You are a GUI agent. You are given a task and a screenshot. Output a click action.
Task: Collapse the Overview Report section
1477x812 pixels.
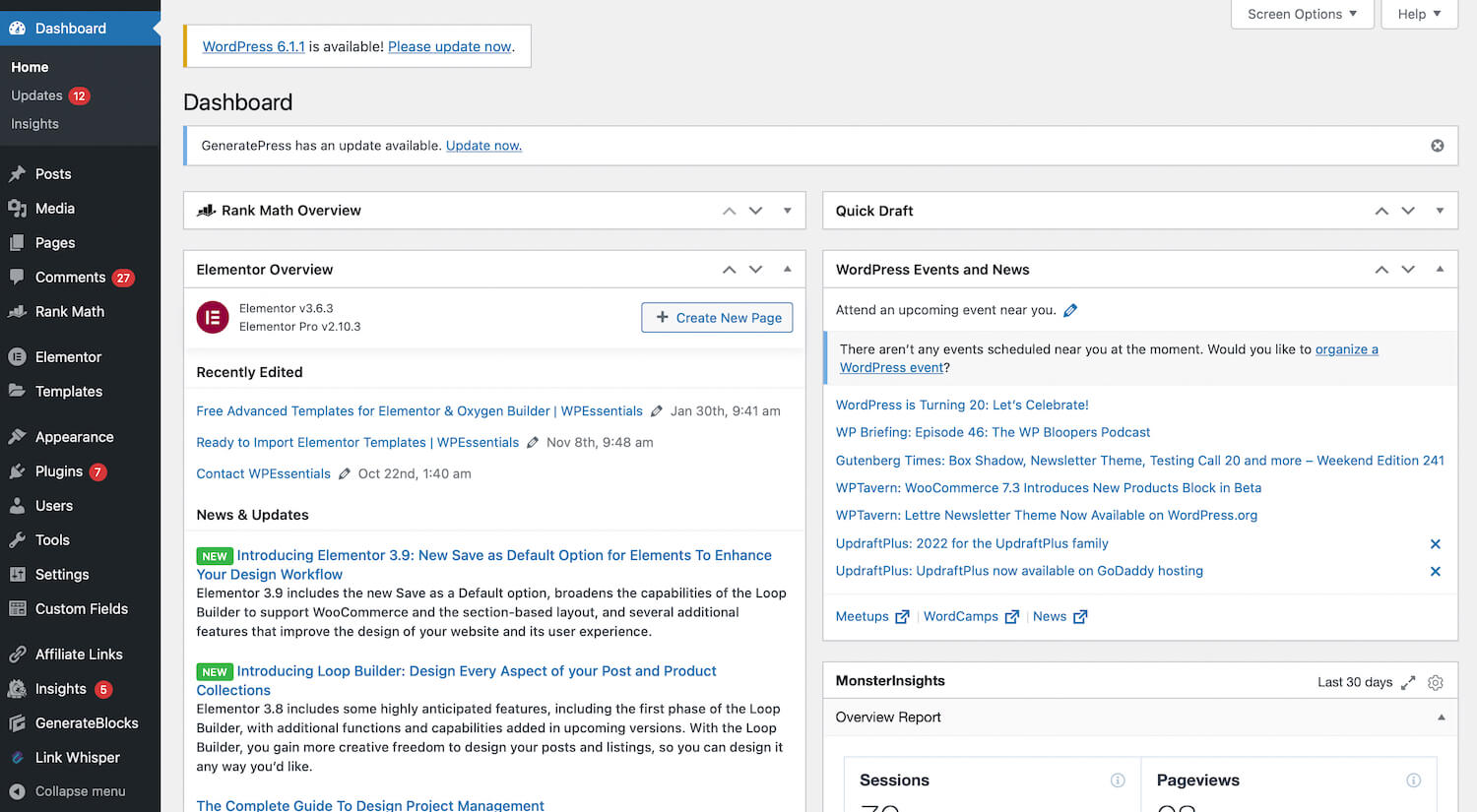tap(1442, 718)
